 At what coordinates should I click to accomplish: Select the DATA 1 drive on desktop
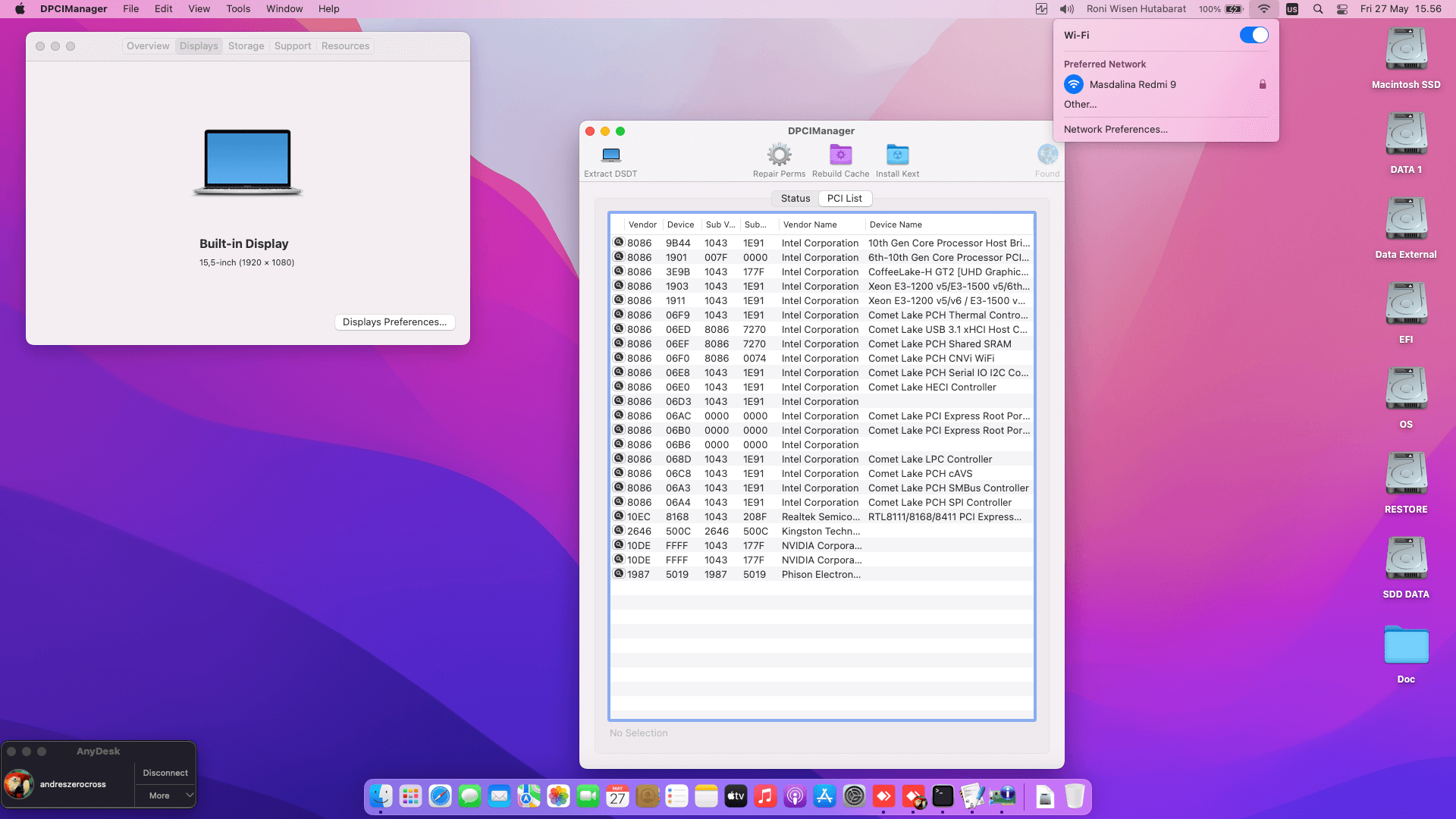(x=1406, y=133)
